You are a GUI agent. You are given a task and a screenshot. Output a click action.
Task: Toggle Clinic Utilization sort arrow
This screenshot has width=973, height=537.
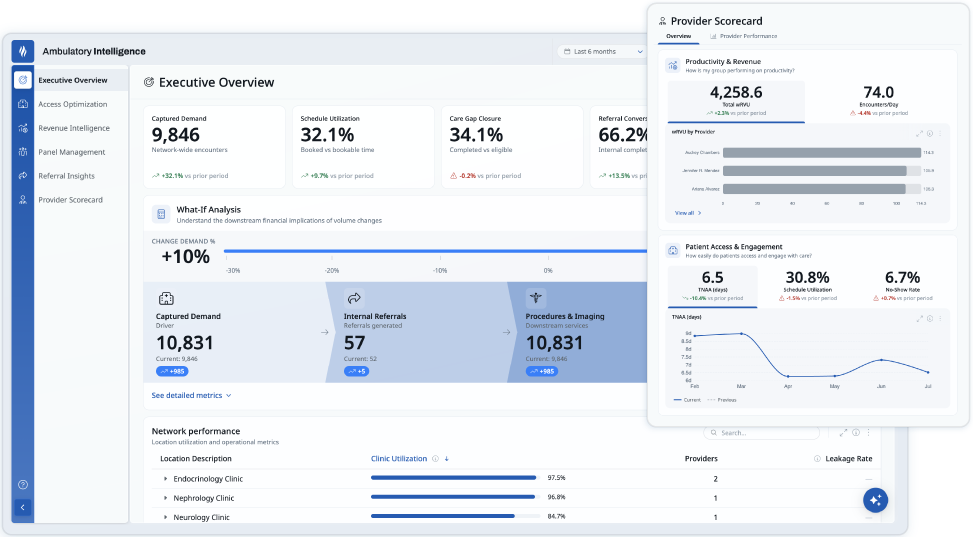click(x=446, y=459)
